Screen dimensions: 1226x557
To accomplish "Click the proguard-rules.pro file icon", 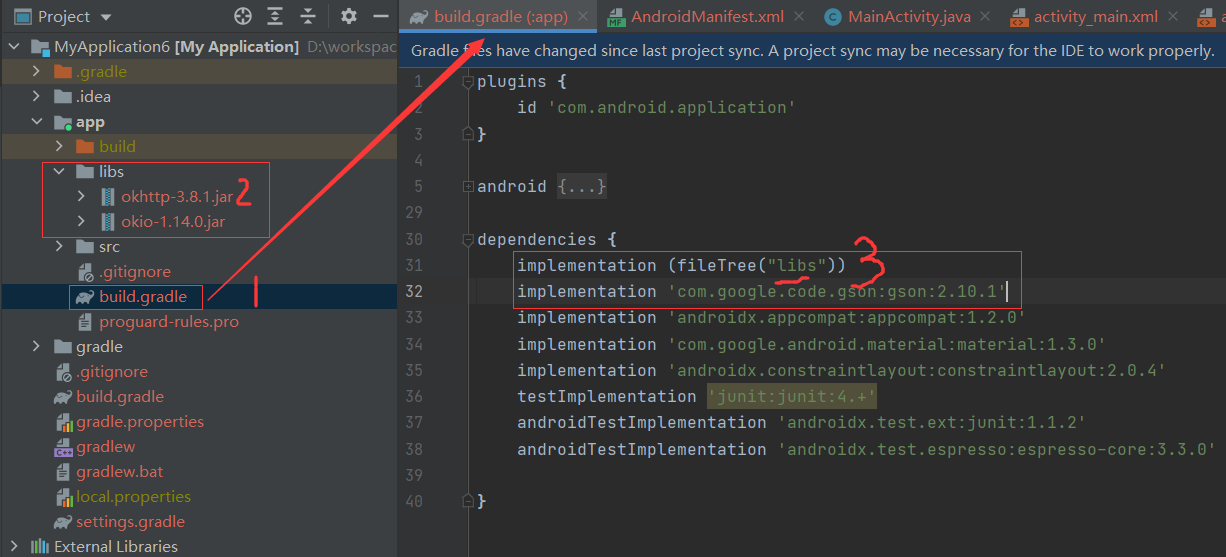I will [86, 322].
